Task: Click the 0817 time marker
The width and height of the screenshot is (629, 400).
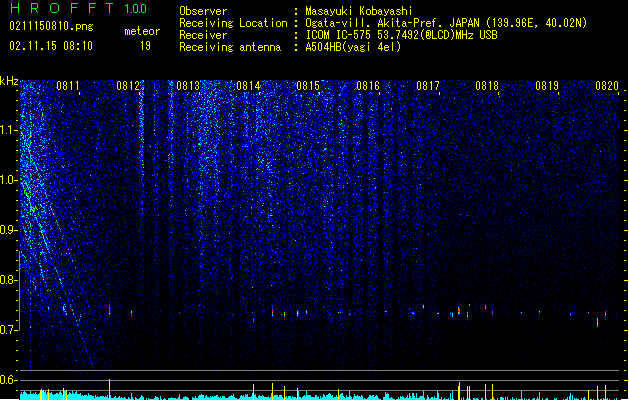Action: pyautogui.click(x=428, y=86)
